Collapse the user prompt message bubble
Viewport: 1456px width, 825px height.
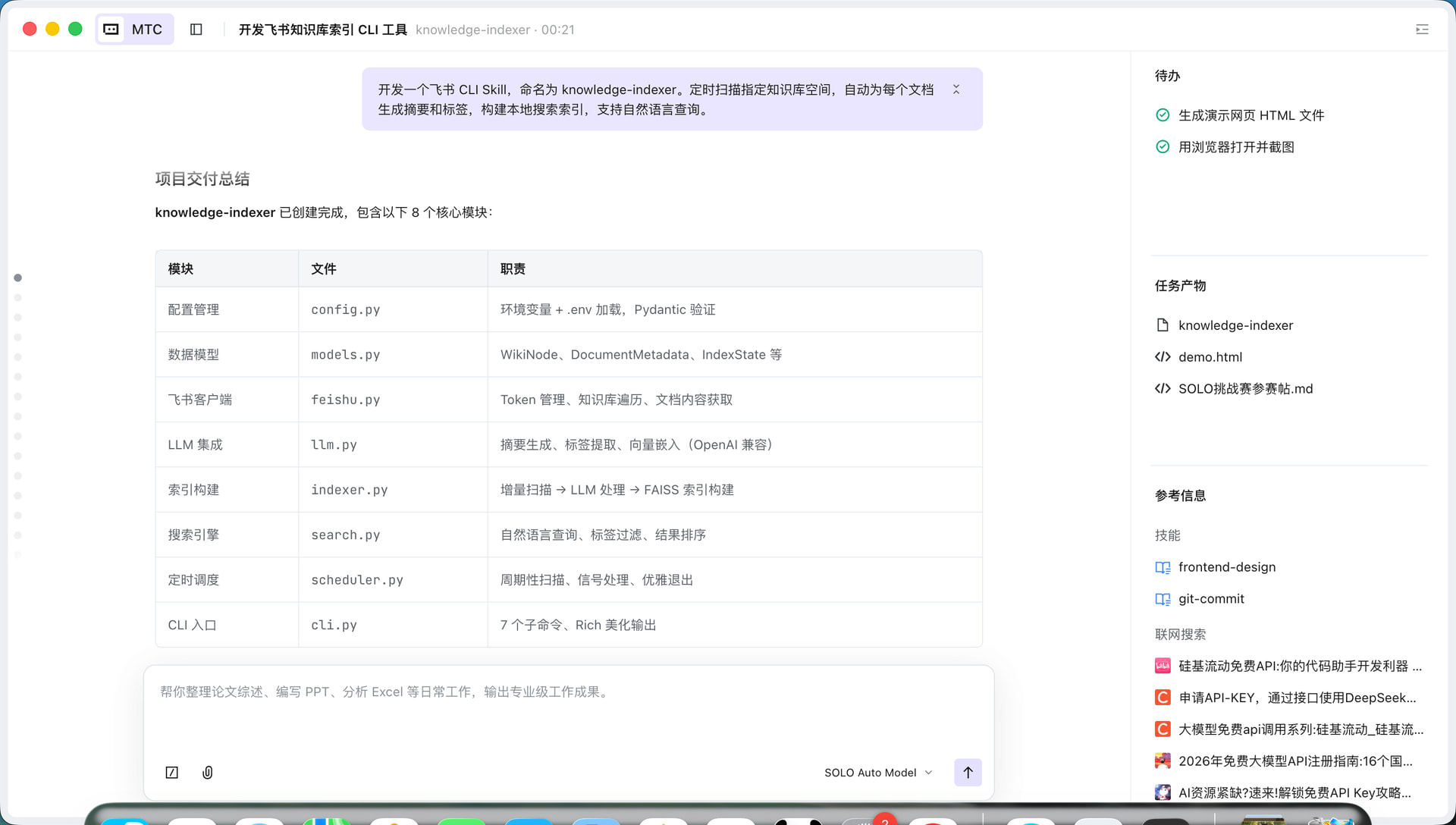(x=956, y=89)
